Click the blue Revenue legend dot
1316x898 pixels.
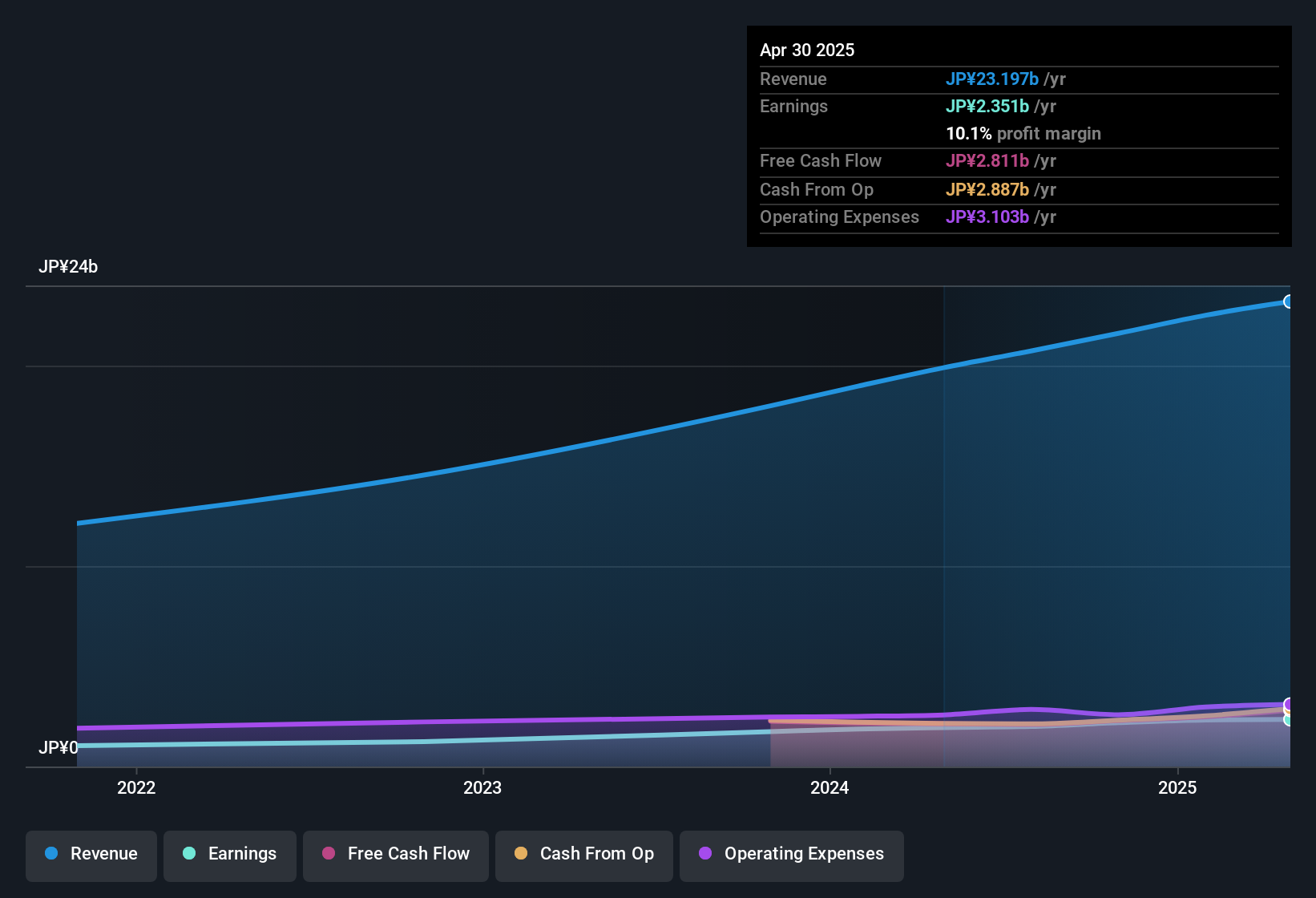[51, 853]
